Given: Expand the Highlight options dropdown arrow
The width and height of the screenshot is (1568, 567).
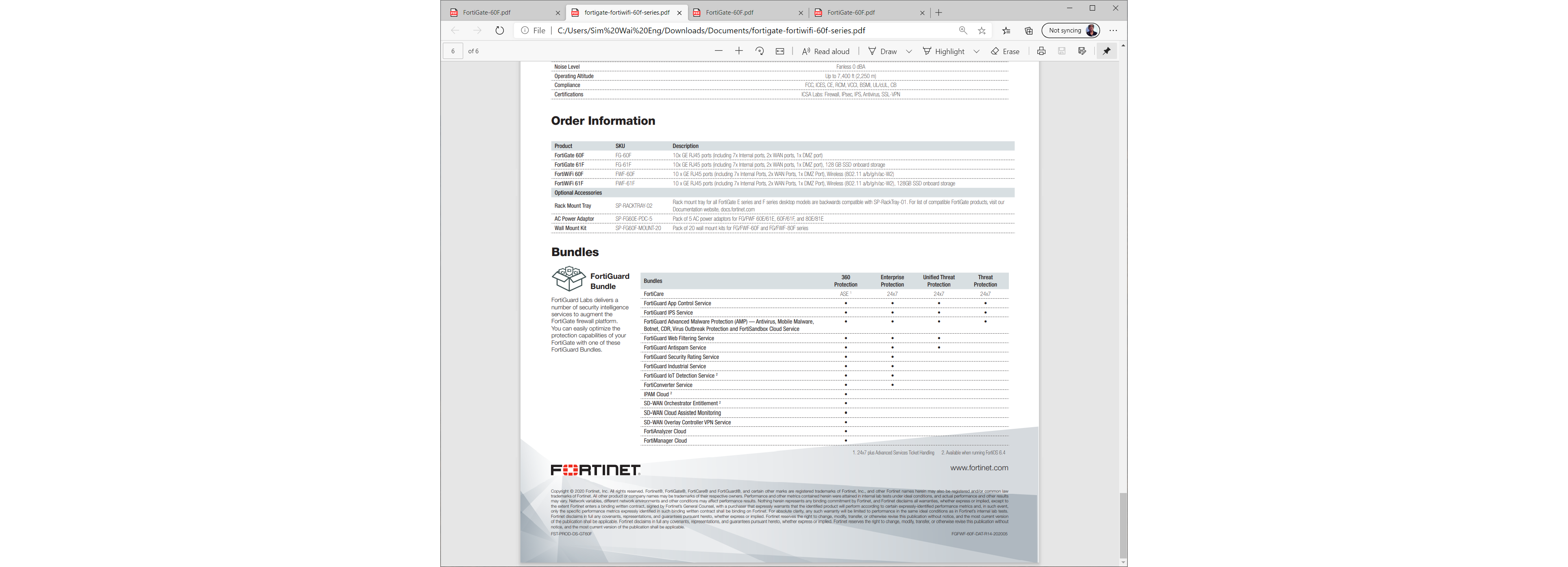Looking at the screenshot, I should (x=976, y=51).
